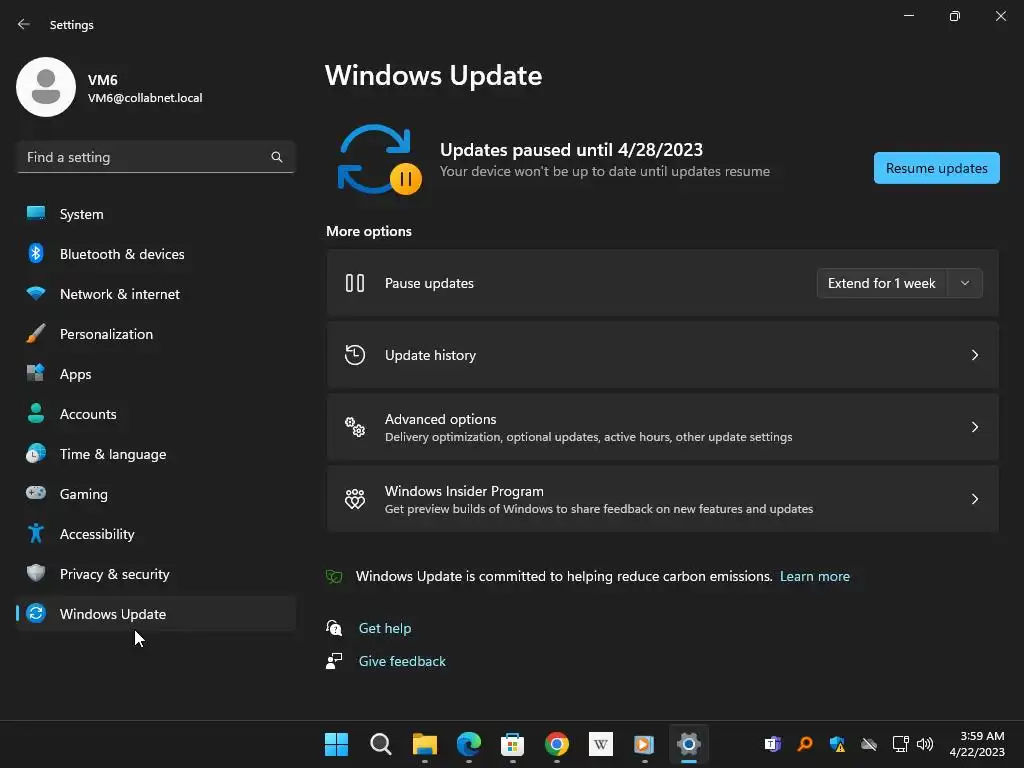Click the back arrow in Settings header
The height and width of the screenshot is (768, 1024).
coord(24,24)
